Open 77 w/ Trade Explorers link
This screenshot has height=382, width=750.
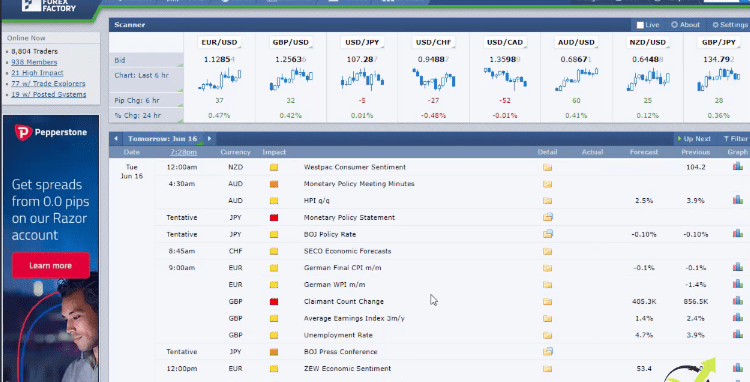[48, 83]
